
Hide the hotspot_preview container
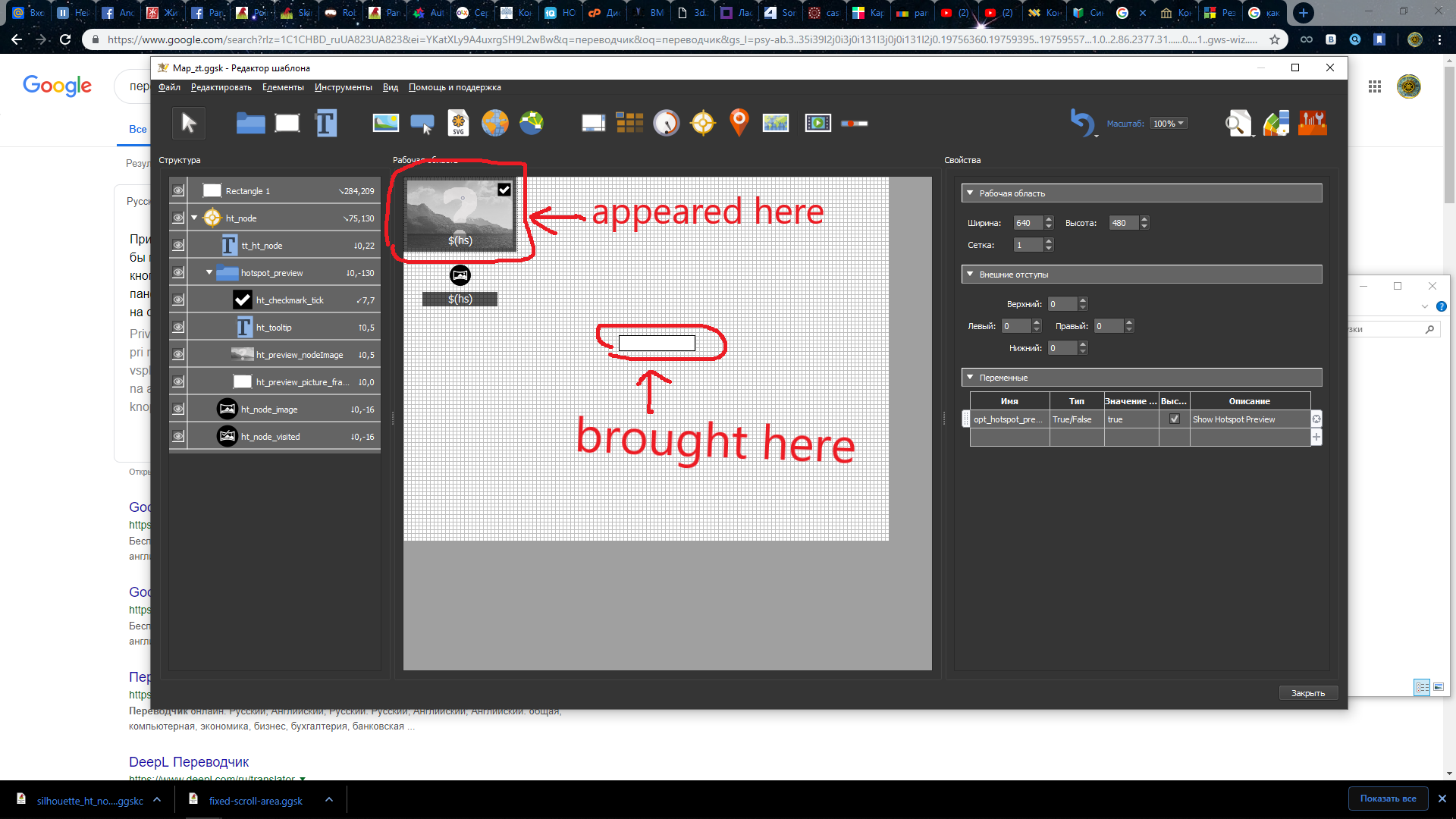coord(178,273)
